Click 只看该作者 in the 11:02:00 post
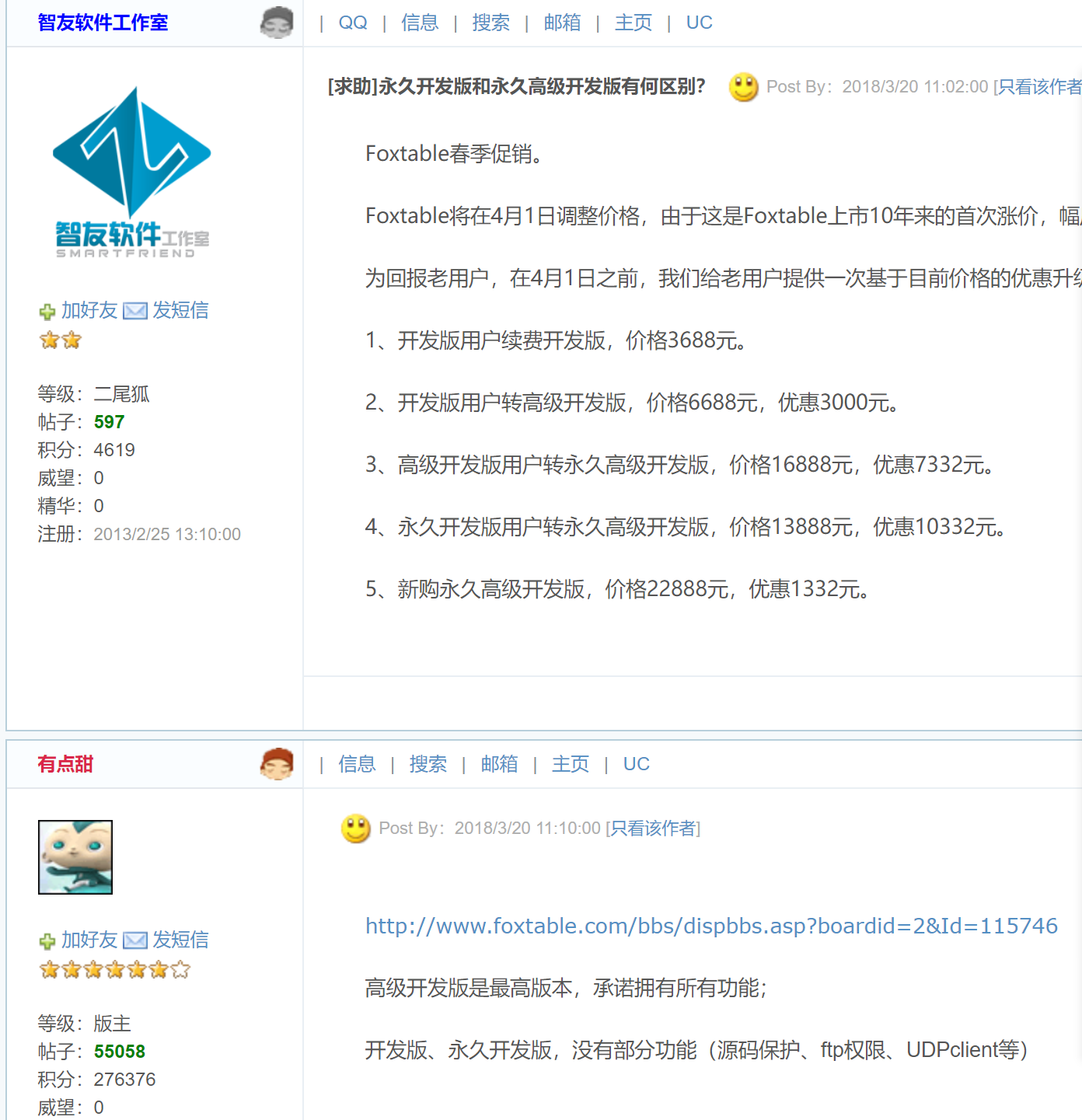 1040,87
